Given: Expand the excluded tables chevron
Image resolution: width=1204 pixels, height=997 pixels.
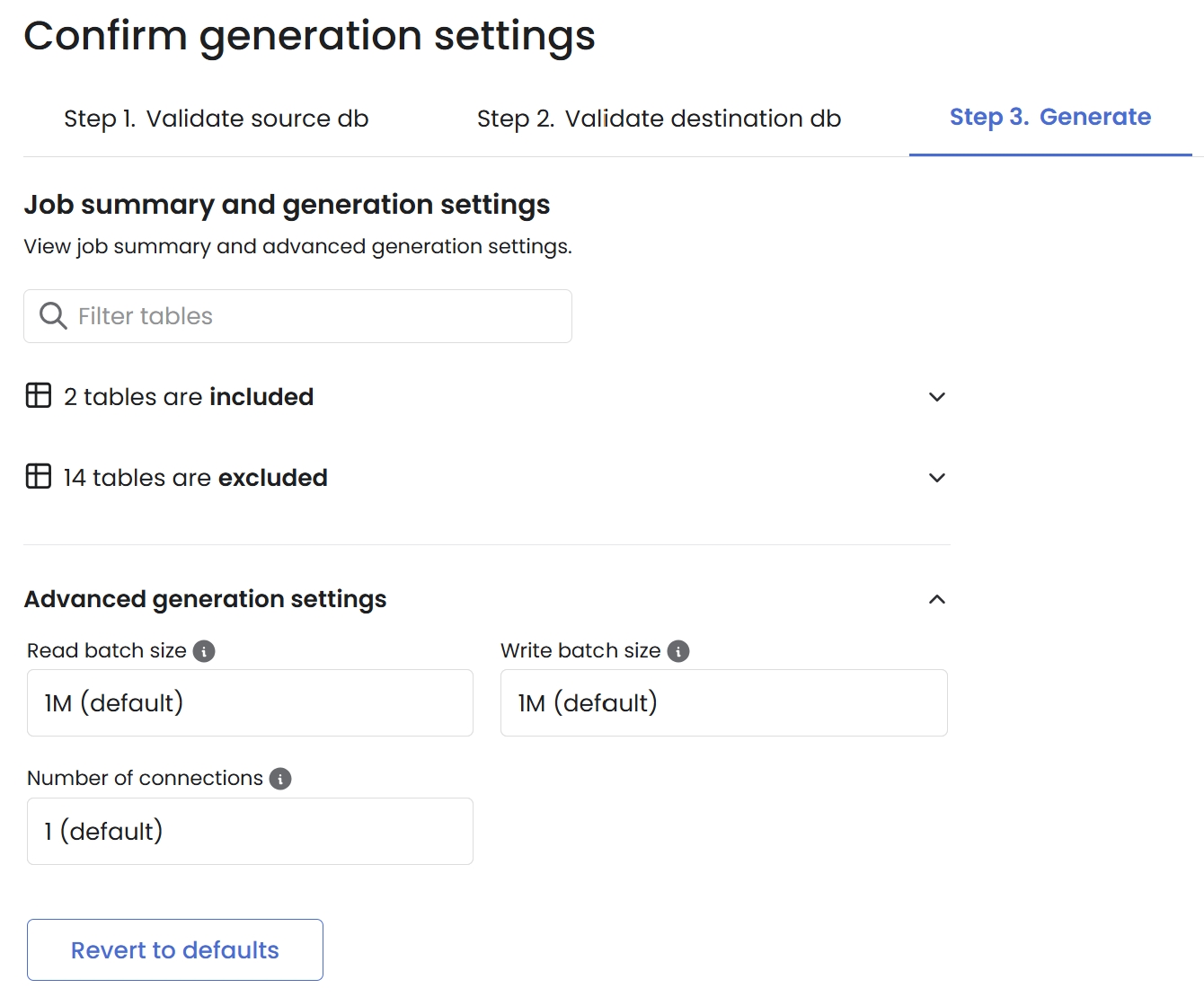Looking at the screenshot, I should click(936, 478).
